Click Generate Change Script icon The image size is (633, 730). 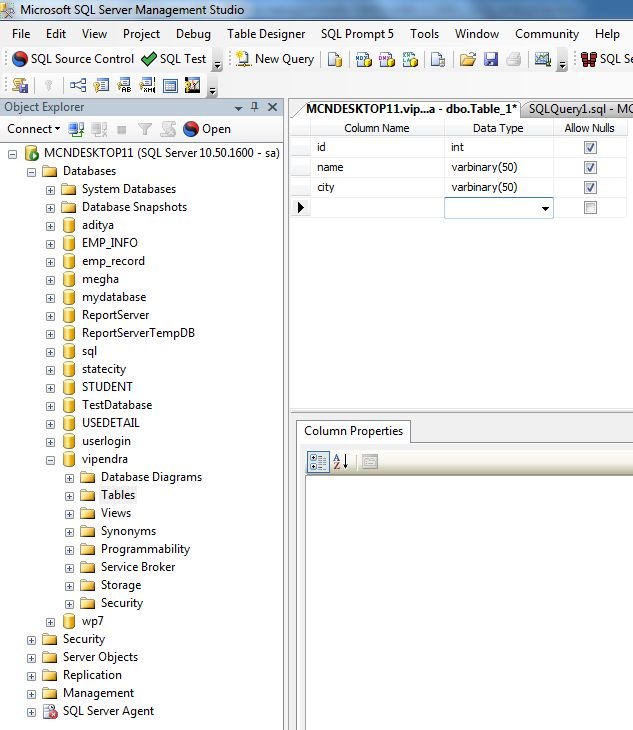[x=20, y=86]
